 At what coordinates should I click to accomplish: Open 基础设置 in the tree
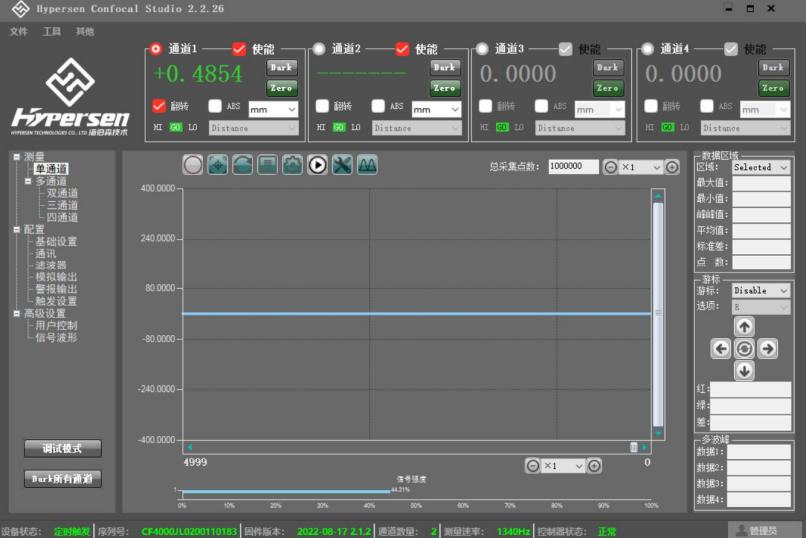56,242
